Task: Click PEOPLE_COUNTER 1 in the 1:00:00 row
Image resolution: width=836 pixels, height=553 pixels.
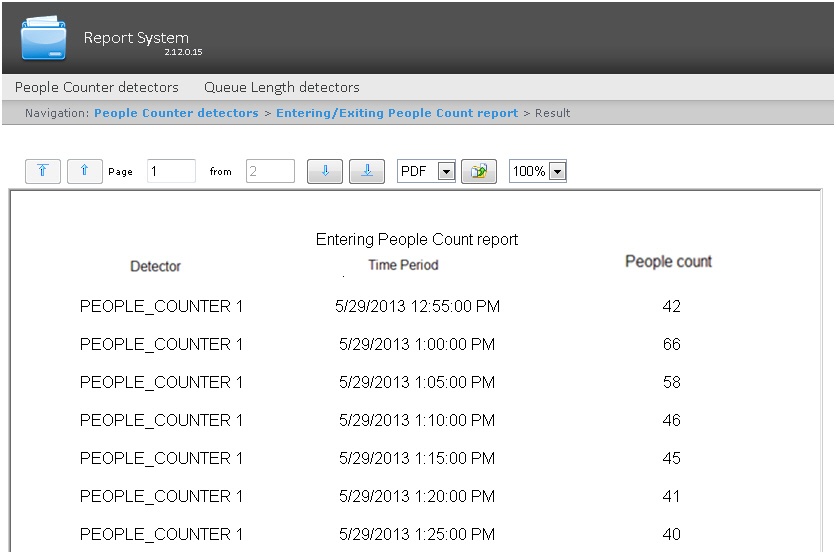Action: pyautogui.click(x=161, y=344)
